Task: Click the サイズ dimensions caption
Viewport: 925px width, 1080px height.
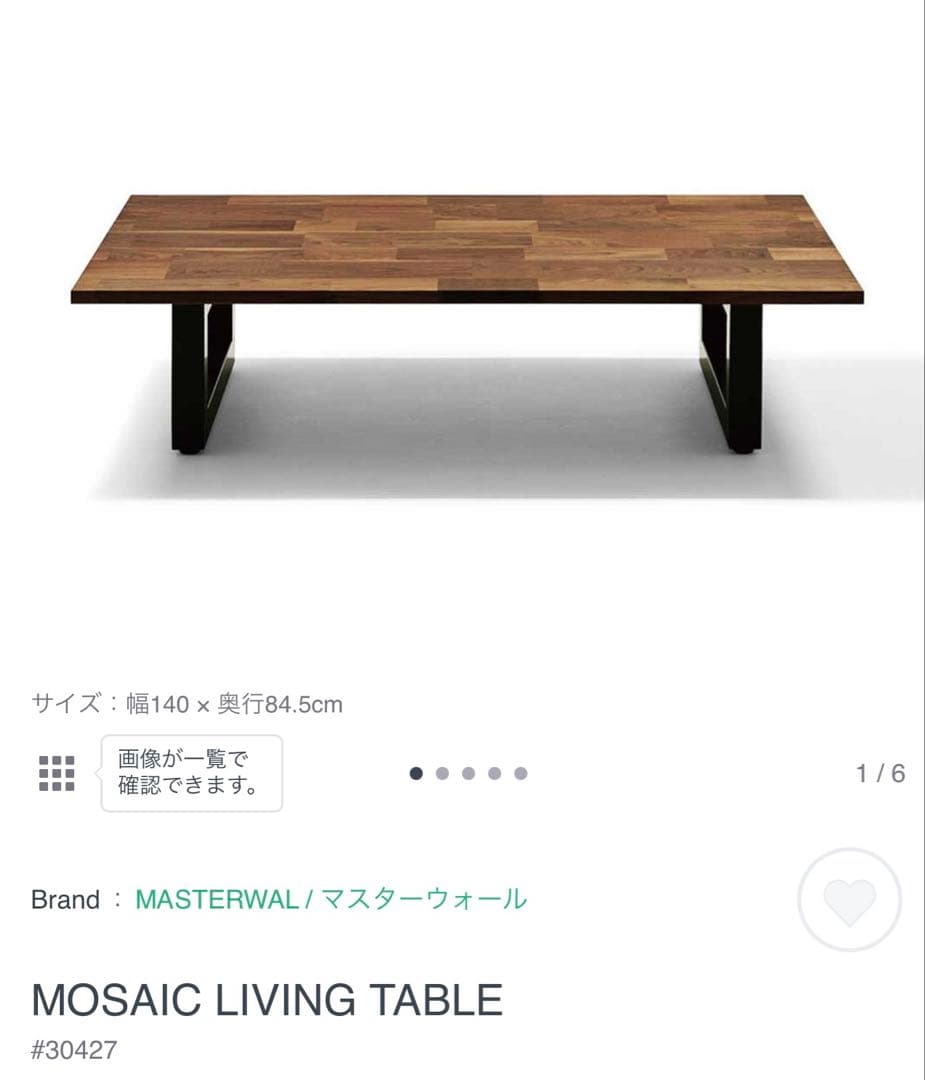Action: click(187, 705)
